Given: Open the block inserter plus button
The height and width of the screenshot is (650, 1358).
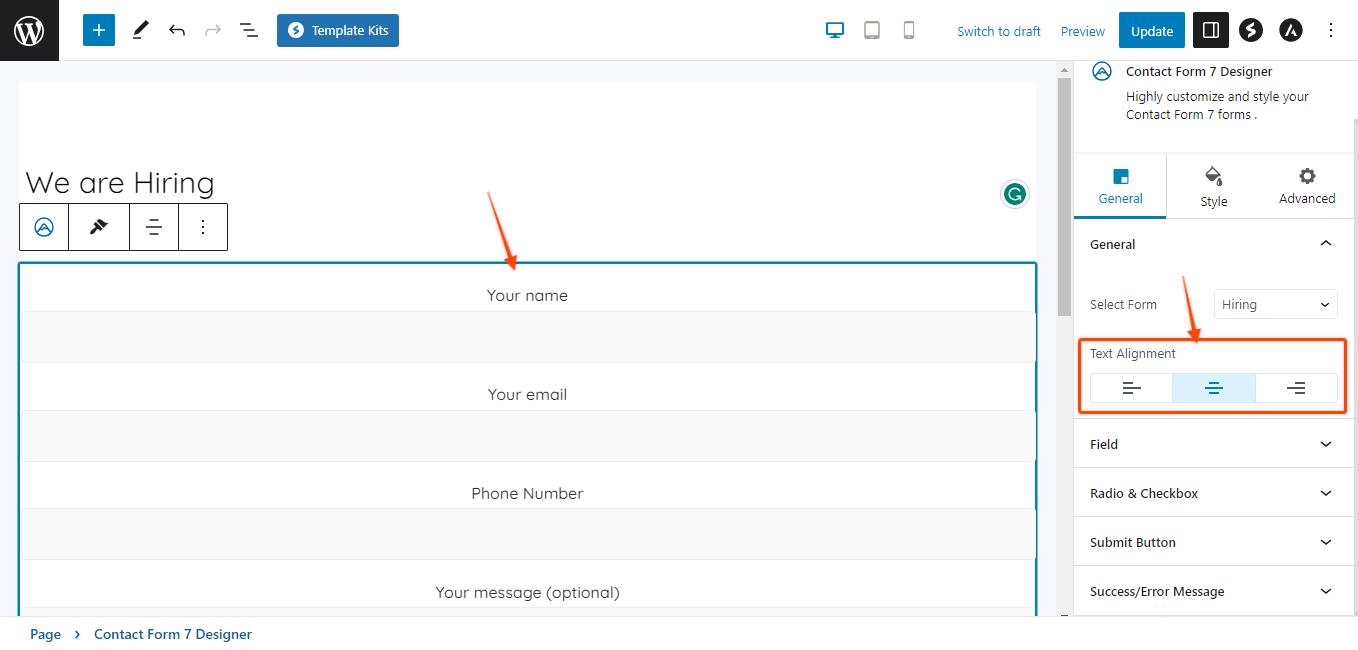Looking at the screenshot, I should coord(99,30).
